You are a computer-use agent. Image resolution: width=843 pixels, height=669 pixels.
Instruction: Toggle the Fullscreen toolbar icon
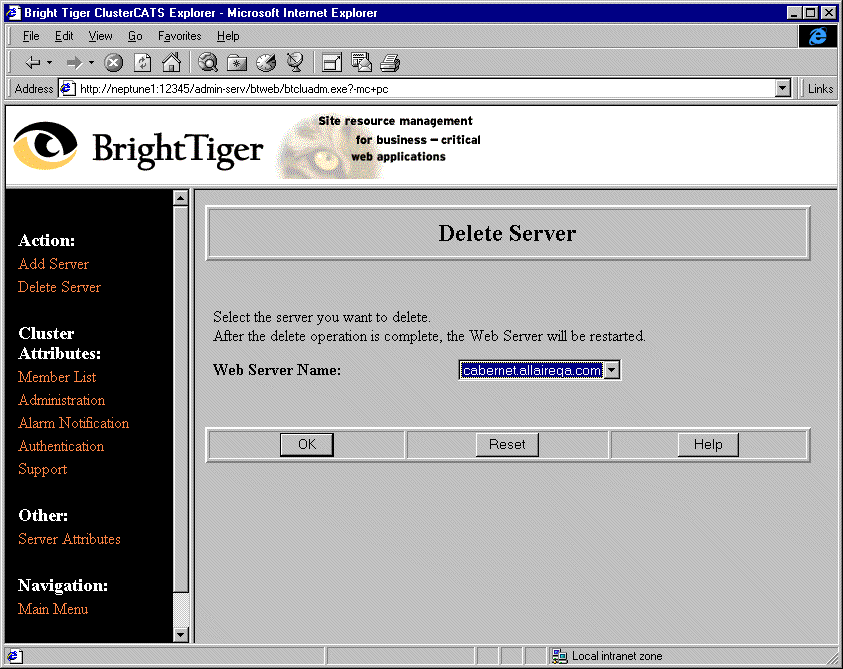[x=332, y=62]
